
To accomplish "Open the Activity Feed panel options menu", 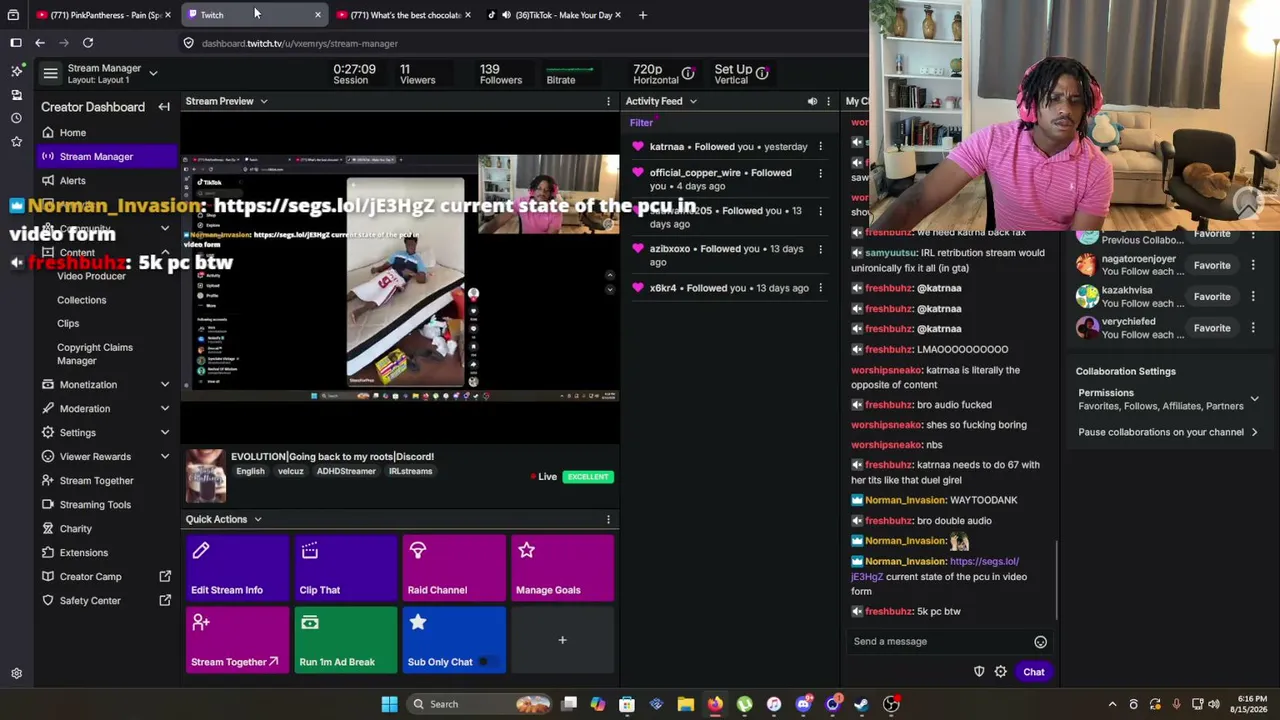I will [829, 101].
